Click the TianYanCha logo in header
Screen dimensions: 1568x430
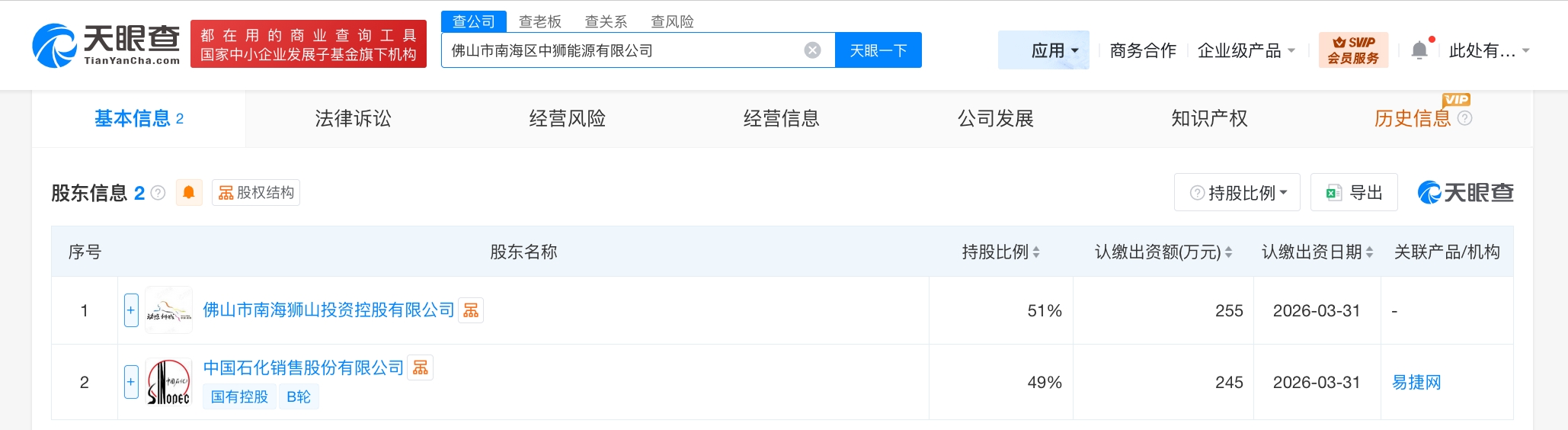tap(106, 44)
